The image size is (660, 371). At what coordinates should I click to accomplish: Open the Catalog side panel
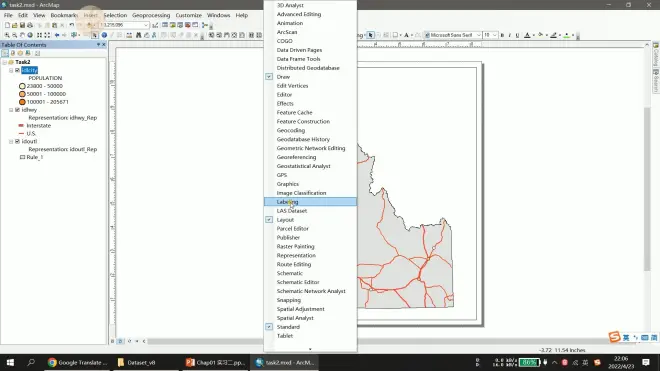(655, 54)
